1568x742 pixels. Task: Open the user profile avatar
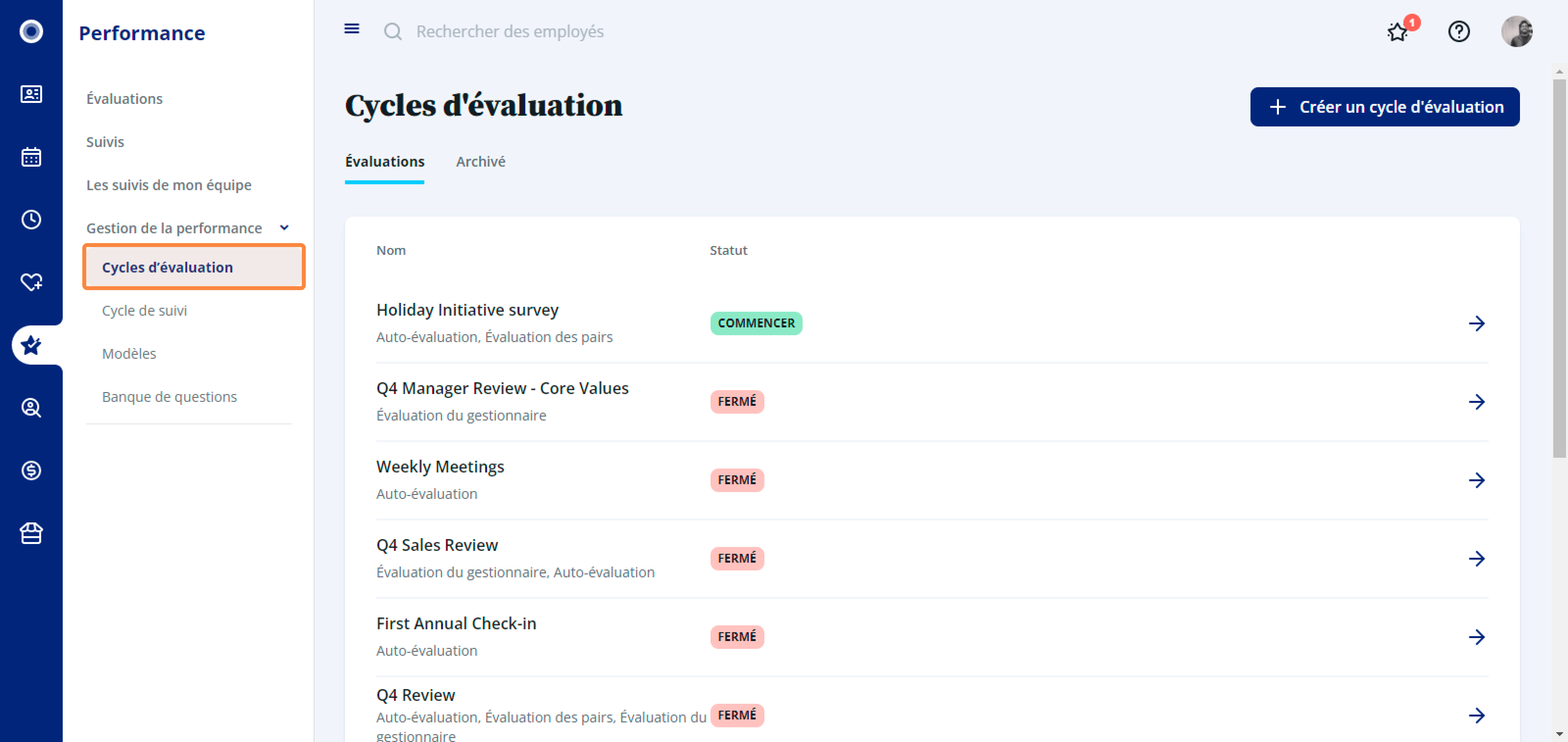click(1516, 31)
